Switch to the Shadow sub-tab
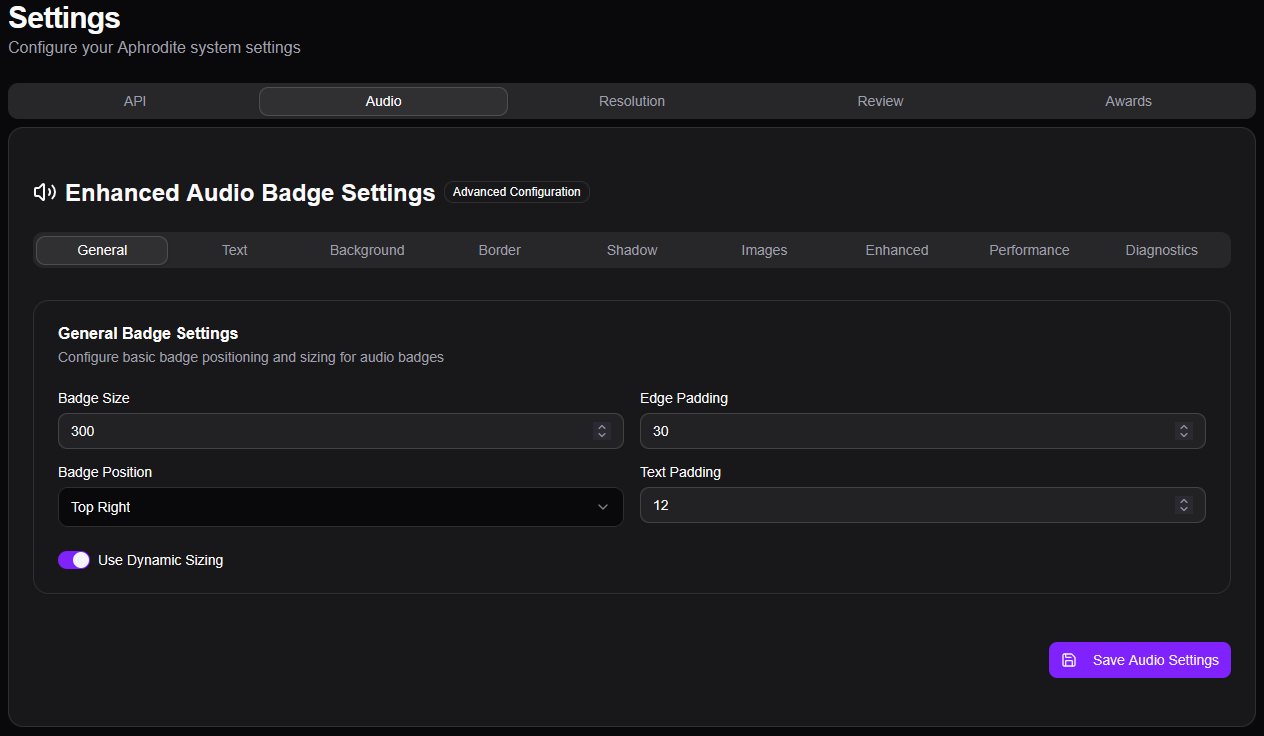Image resolution: width=1264 pixels, height=736 pixels. [632, 250]
